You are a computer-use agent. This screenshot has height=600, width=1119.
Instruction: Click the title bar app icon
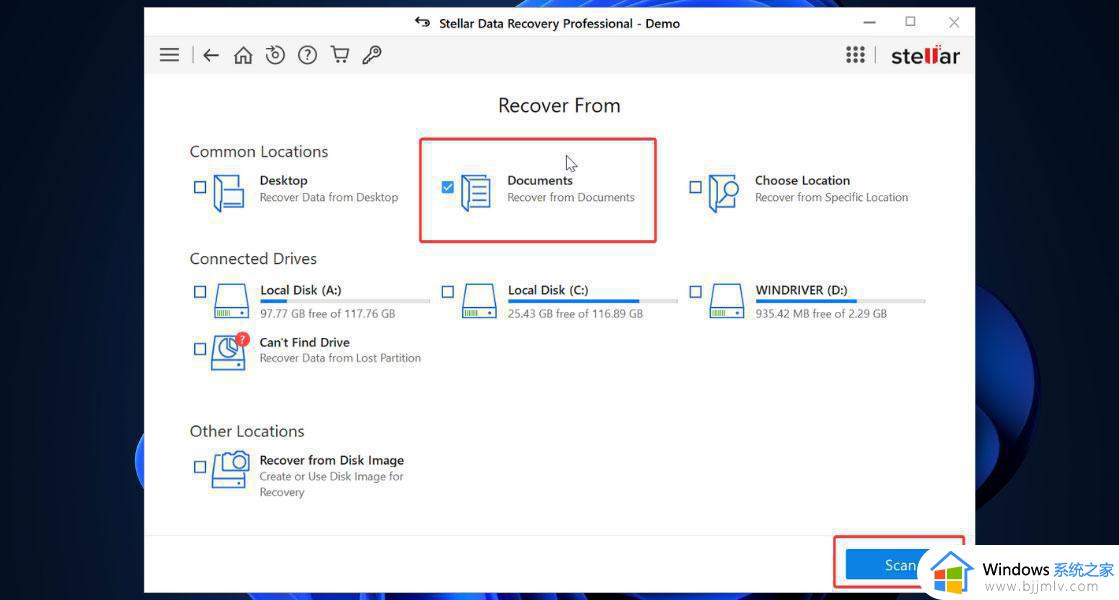point(422,22)
